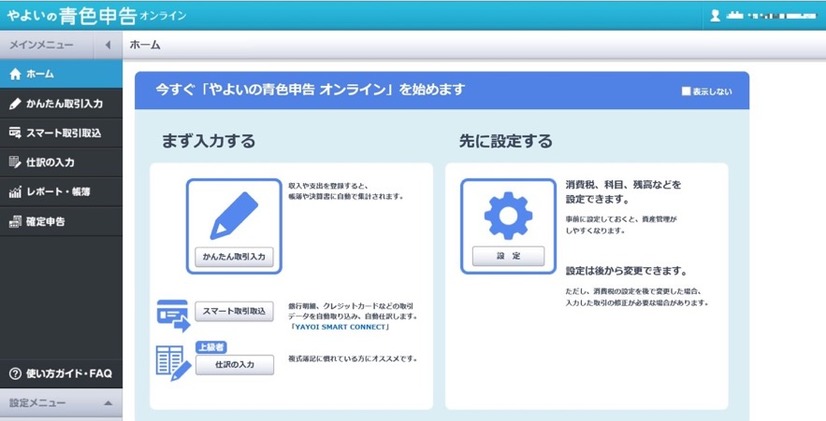
Task: Click the notebook icon beside 仕訳の入力 in sidebar
Action: [15, 162]
